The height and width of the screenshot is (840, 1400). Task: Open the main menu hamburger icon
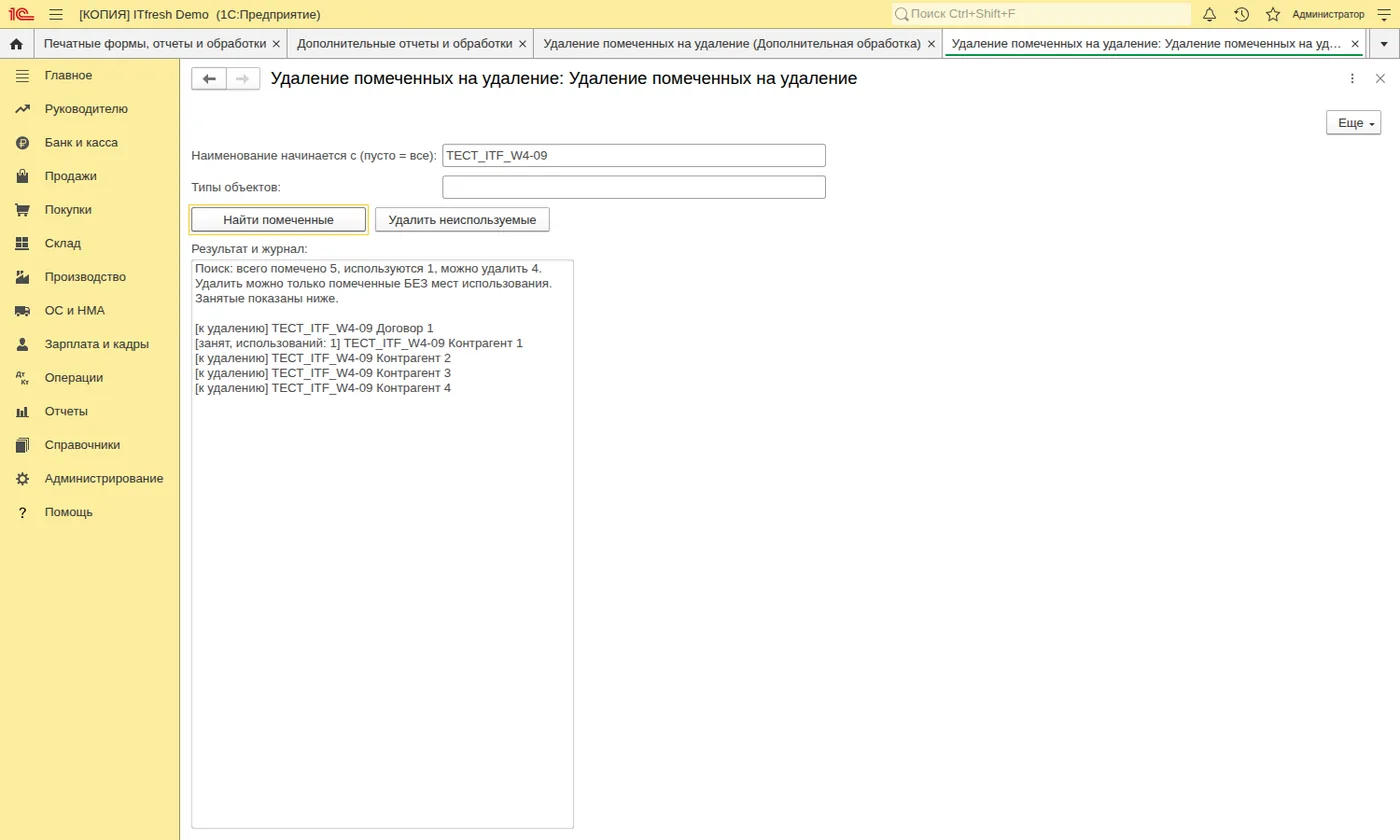click(x=56, y=14)
